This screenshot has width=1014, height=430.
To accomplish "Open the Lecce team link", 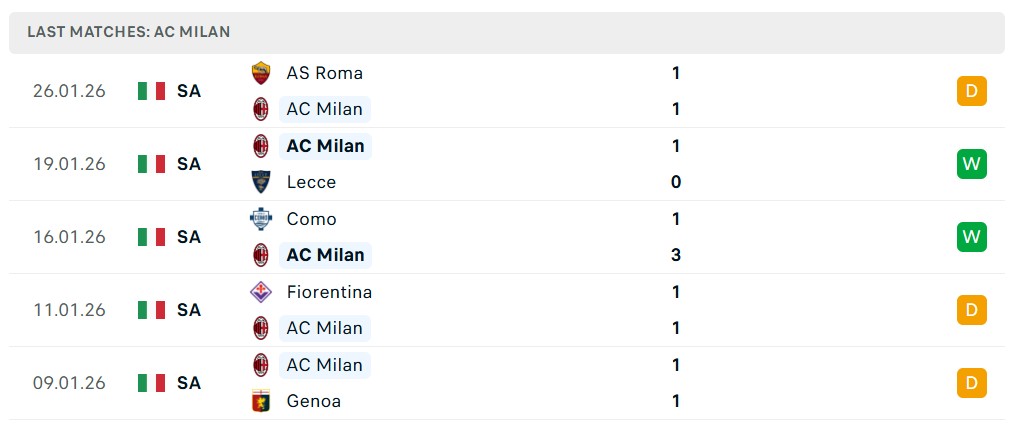I will click(x=311, y=182).
